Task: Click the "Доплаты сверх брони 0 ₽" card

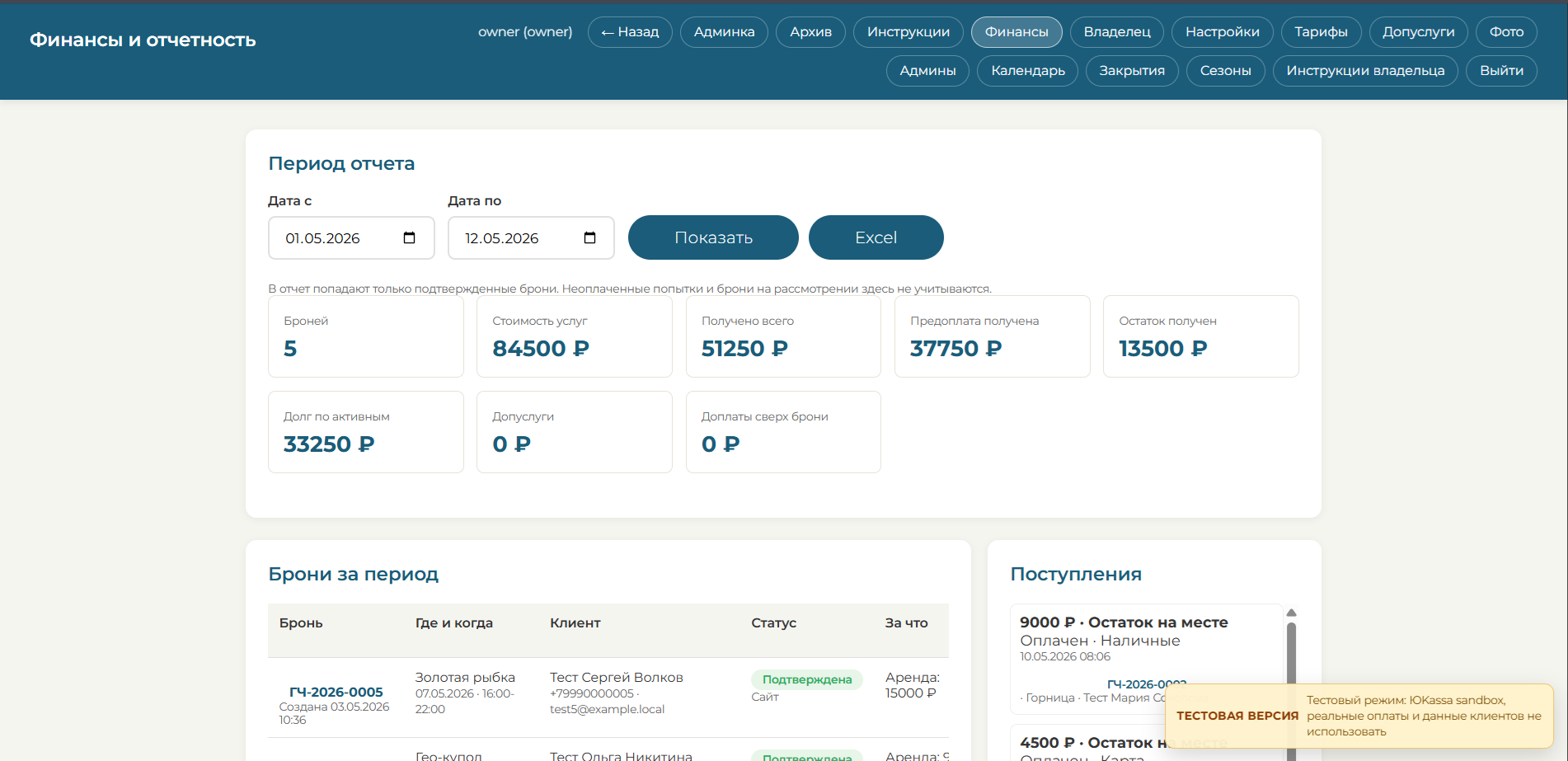Action: coord(783,432)
